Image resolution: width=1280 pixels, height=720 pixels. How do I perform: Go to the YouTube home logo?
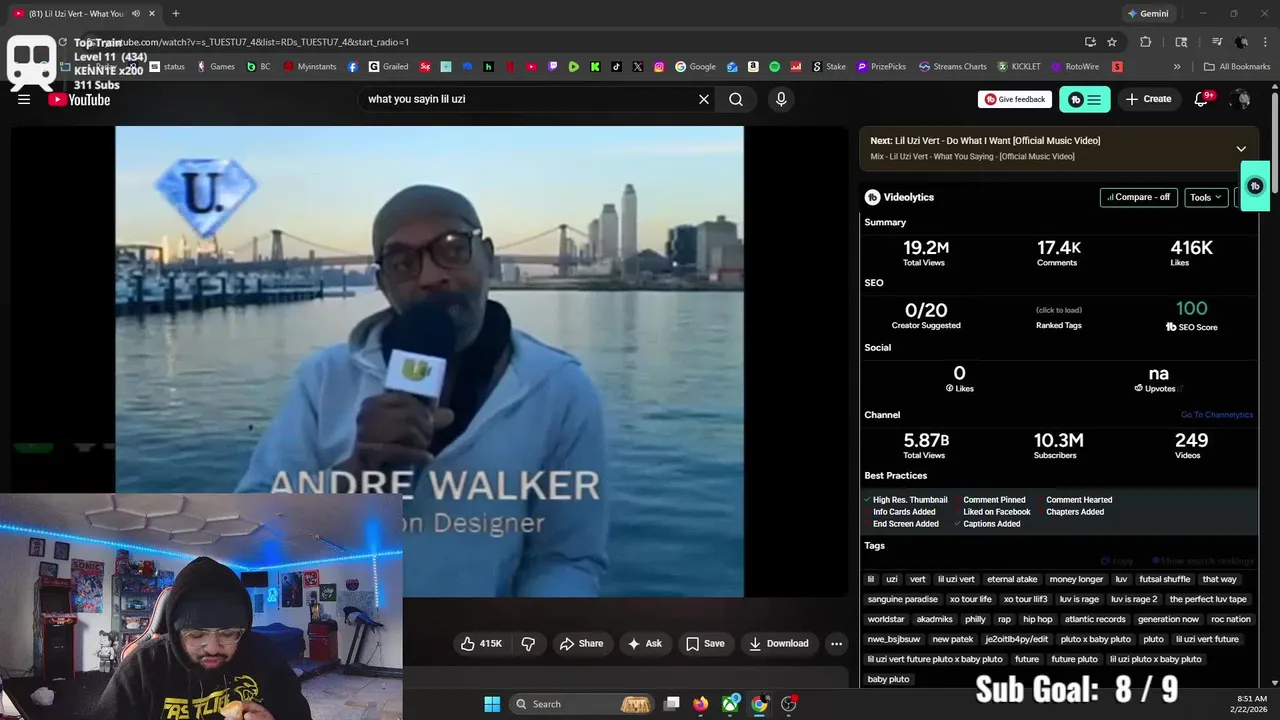(x=79, y=99)
